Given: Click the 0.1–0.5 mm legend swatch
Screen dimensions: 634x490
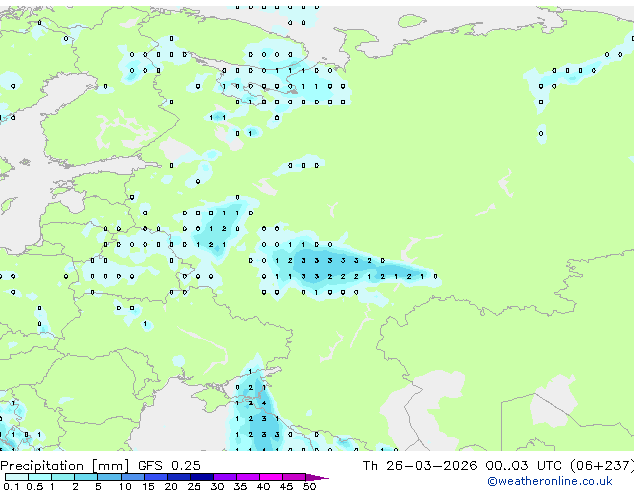Looking at the screenshot, I should [17, 477].
